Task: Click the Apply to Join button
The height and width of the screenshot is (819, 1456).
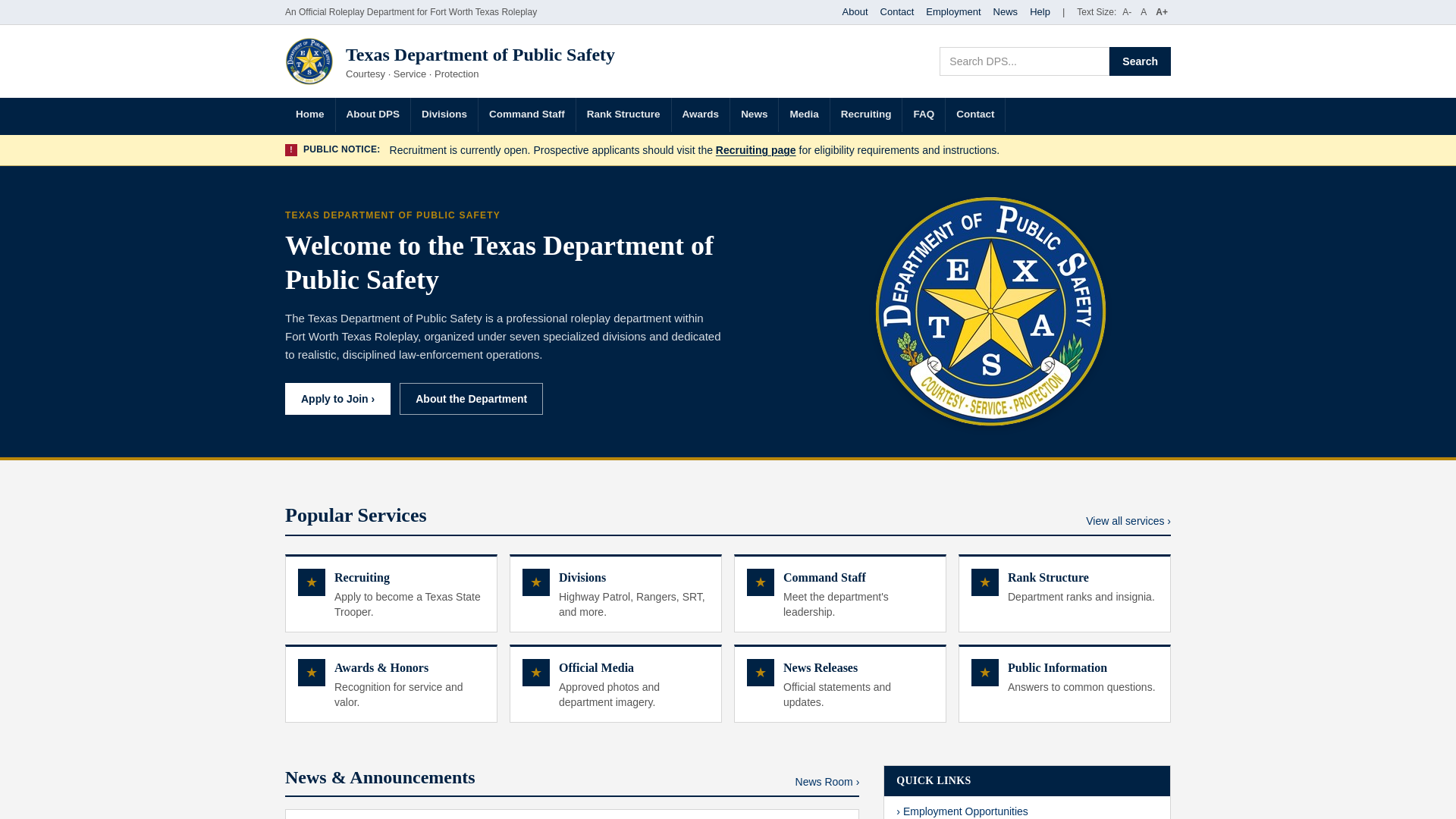Action: coord(337,399)
